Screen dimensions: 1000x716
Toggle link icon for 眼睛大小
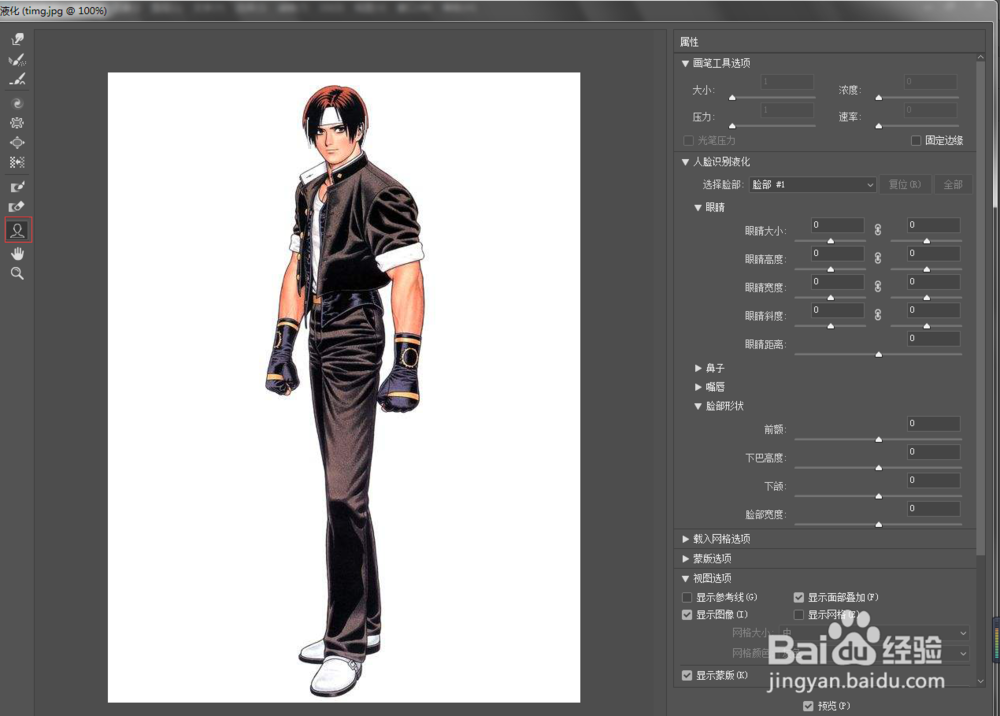(x=878, y=230)
